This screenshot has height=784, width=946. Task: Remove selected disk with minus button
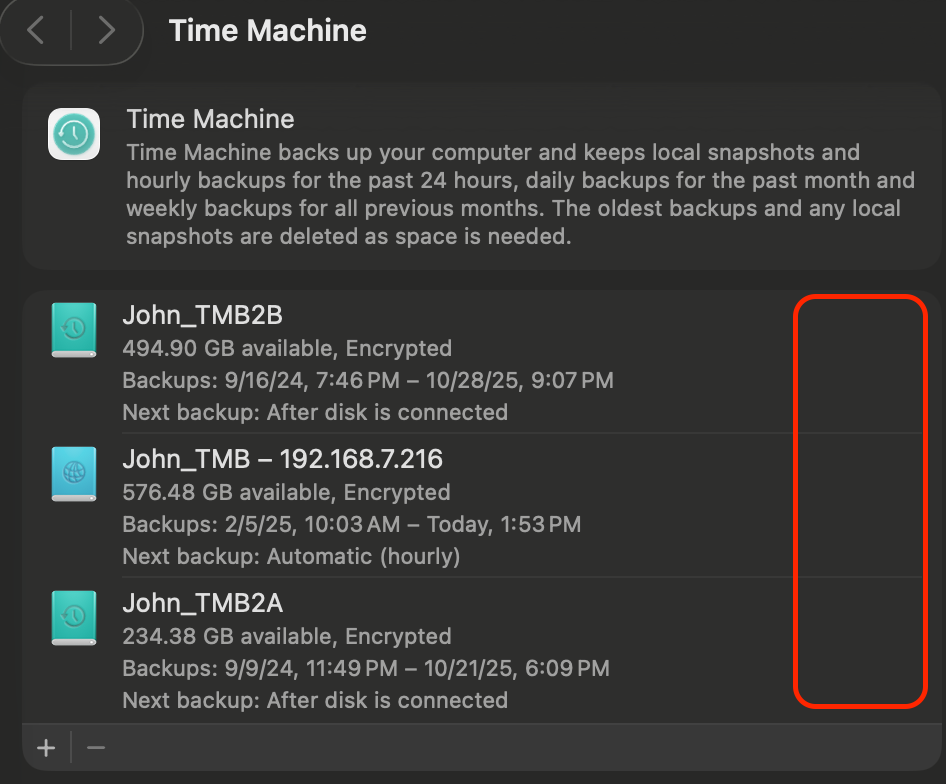(96, 748)
